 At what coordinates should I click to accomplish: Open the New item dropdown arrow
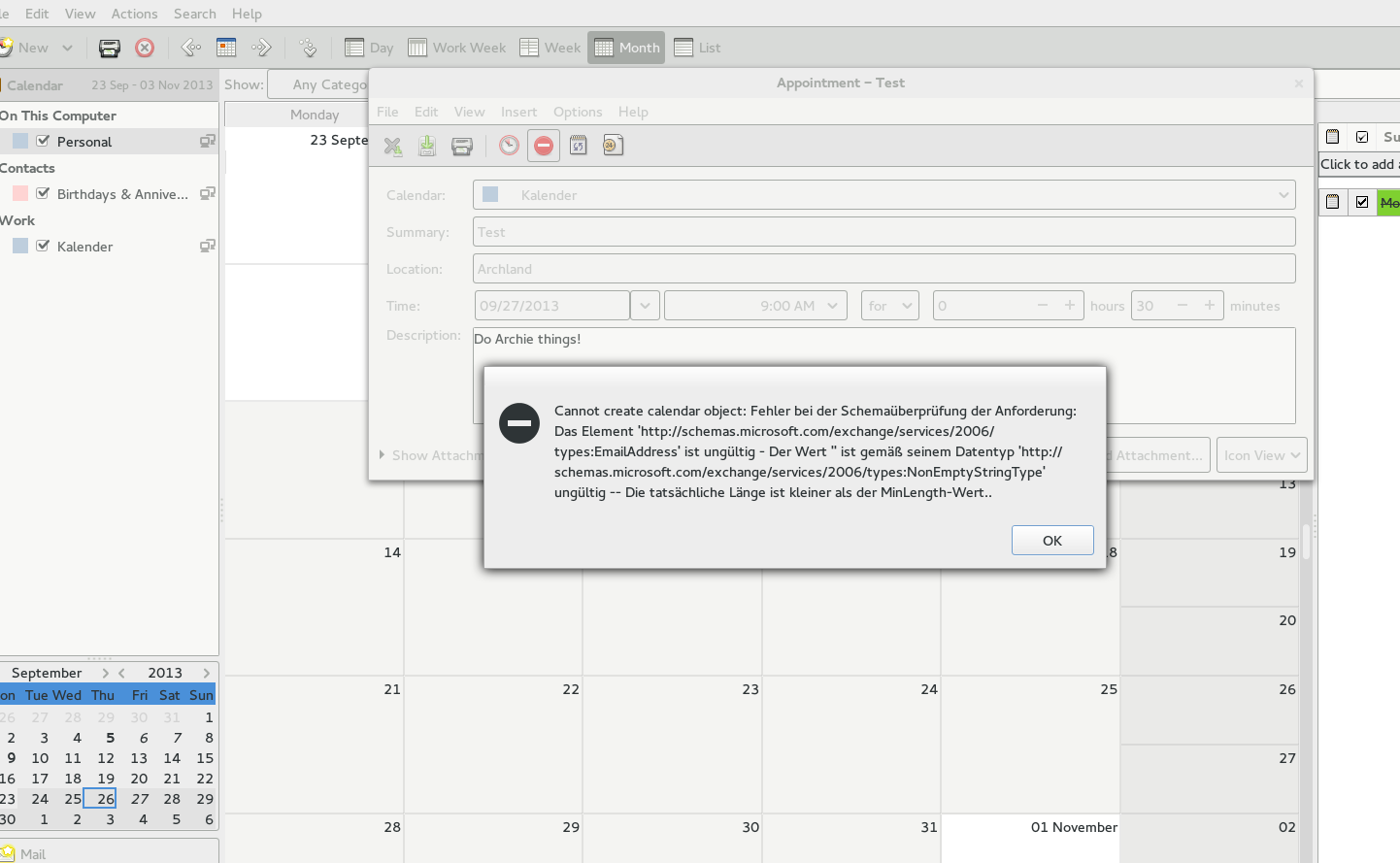click(x=67, y=48)
